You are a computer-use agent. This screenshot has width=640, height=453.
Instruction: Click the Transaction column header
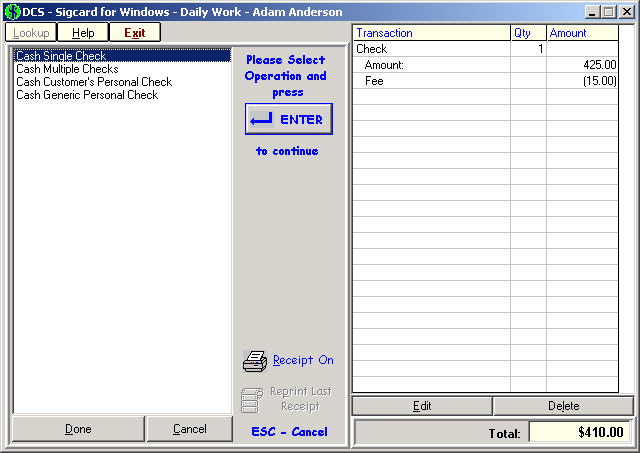(431, 33)
